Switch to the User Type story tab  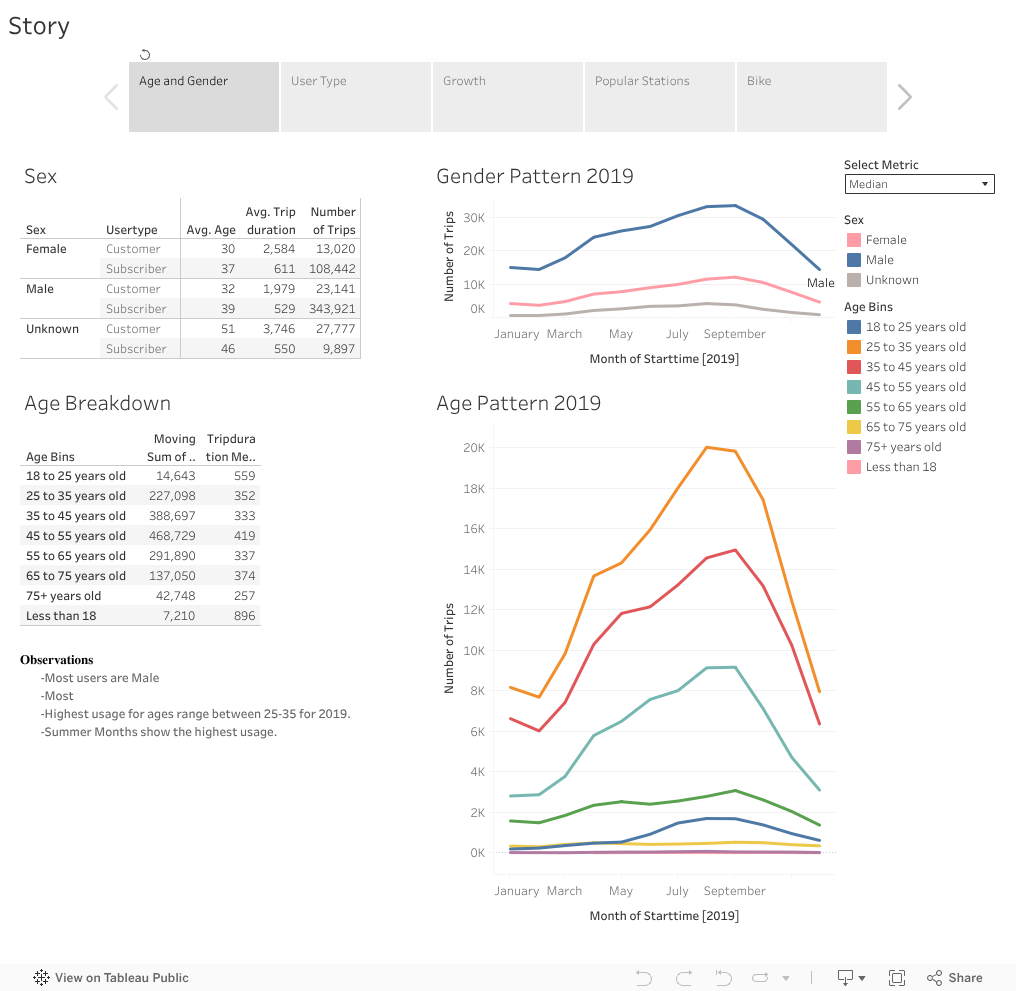(356, 97)
